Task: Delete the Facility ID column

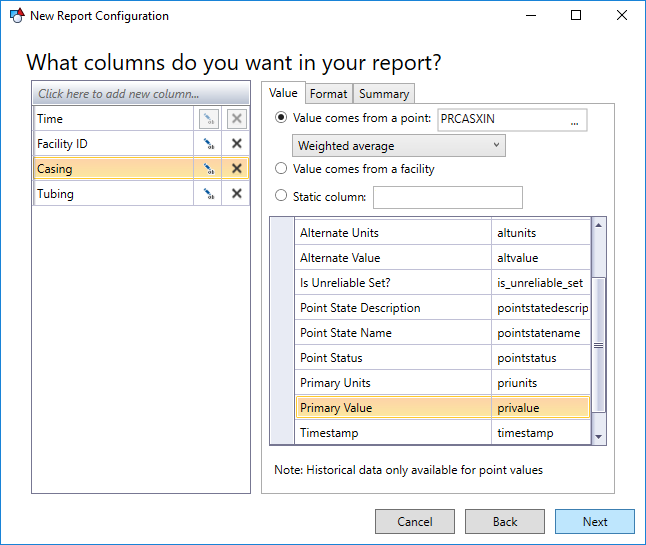Action: [x=236, y=144]
